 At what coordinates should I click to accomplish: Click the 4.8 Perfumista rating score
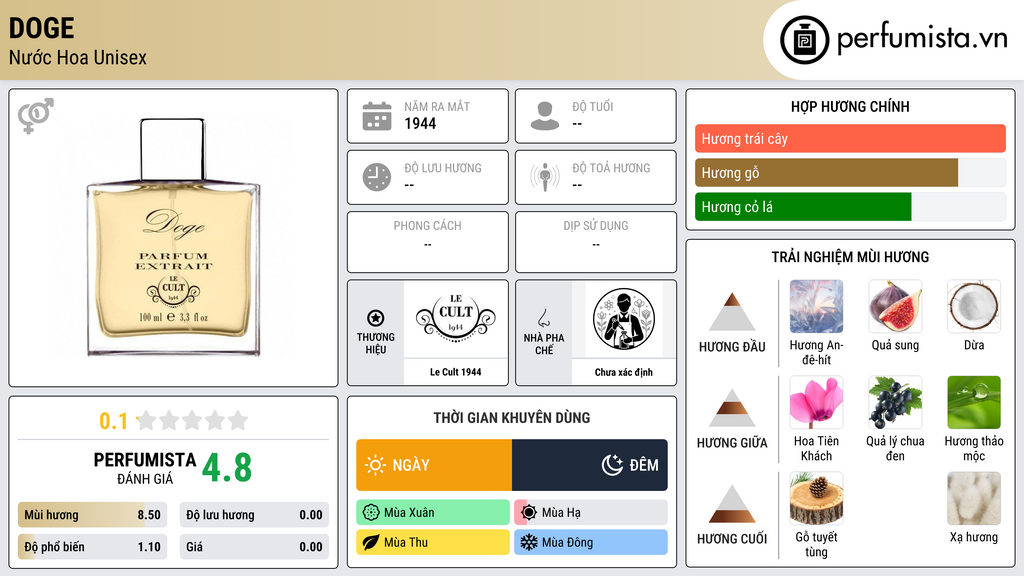tap(227, 468)
